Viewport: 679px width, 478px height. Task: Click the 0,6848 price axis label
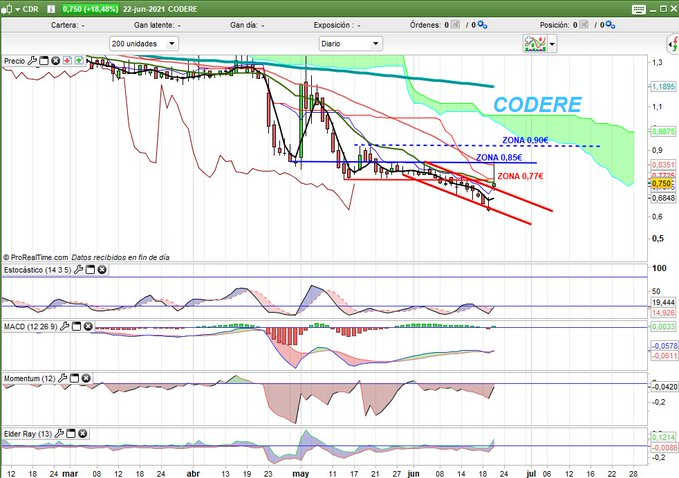tap(663, 198)
